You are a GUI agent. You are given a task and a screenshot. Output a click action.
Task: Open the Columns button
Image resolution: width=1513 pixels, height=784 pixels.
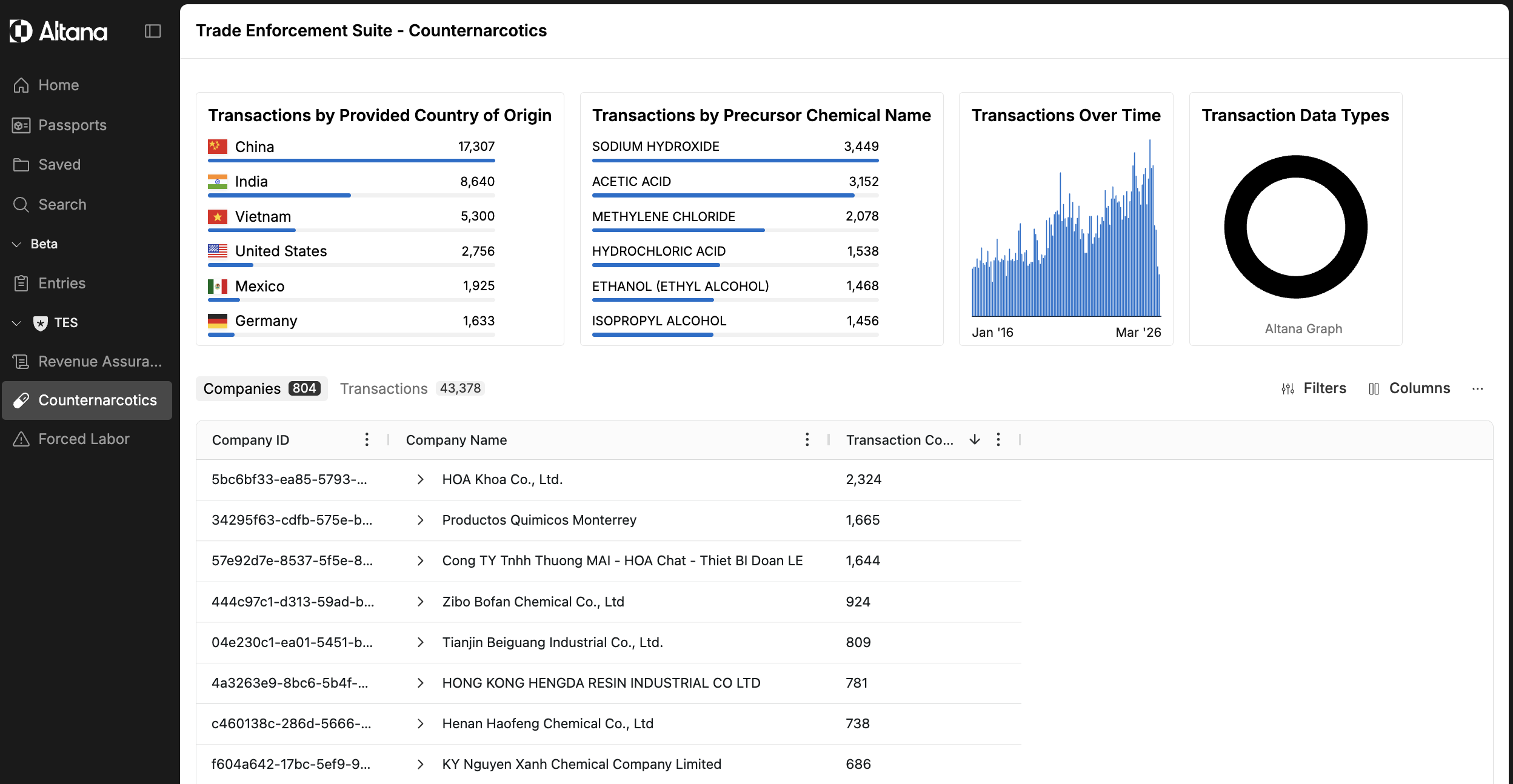pyautogui.click(x=1409, y=389)
